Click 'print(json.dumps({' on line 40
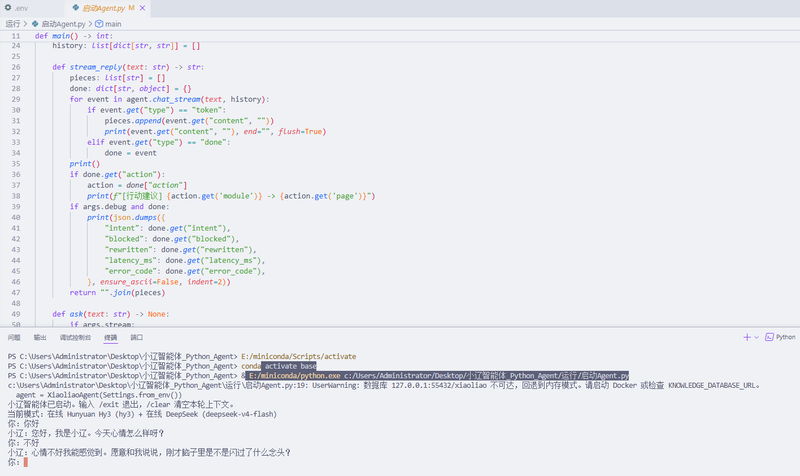This screenshot has height=476, width=800. click(x=126, y=217)
